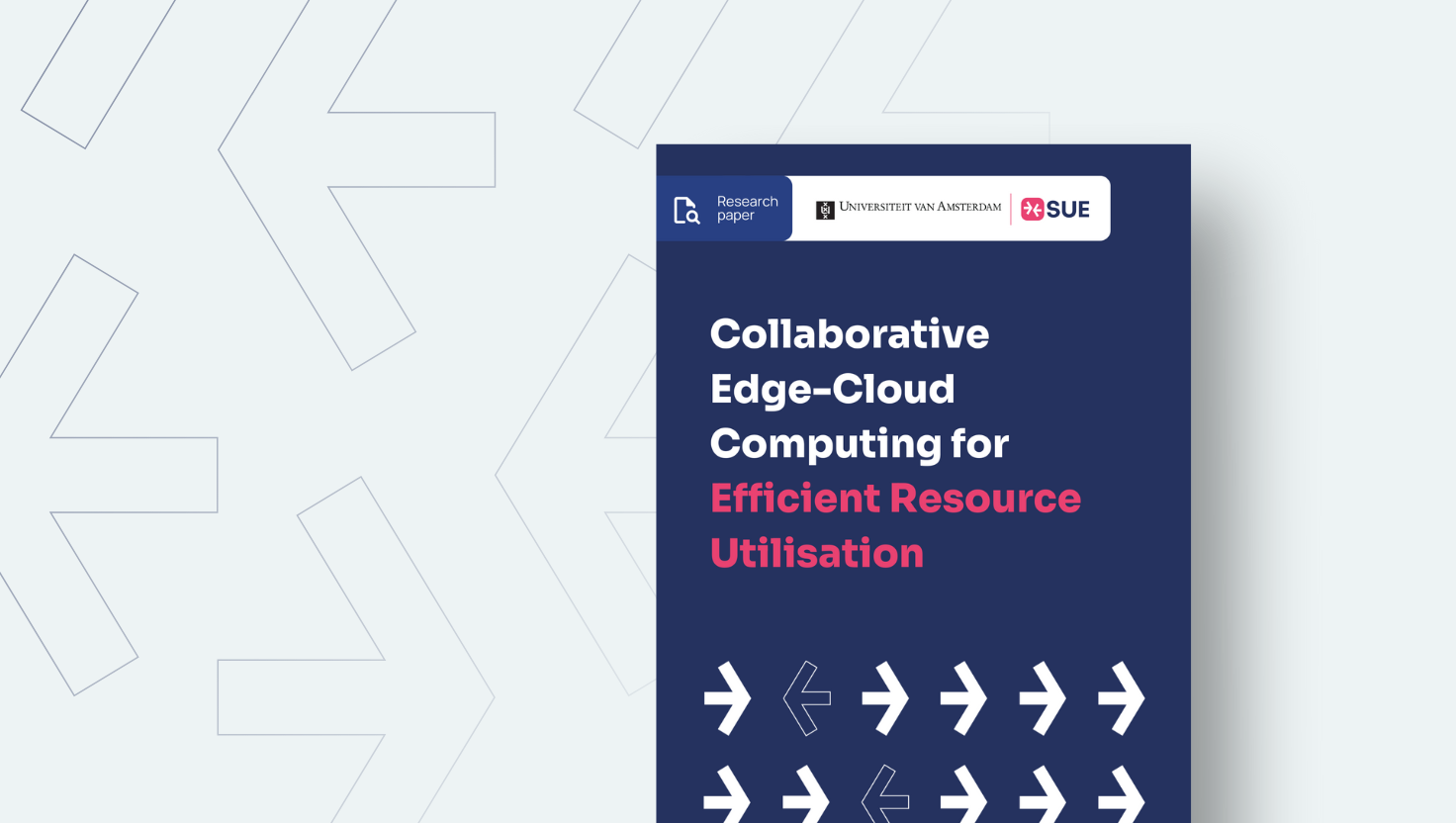Click the SUE brand name text
Viewport: 1456px width, 823px height.
point(1068,210)
